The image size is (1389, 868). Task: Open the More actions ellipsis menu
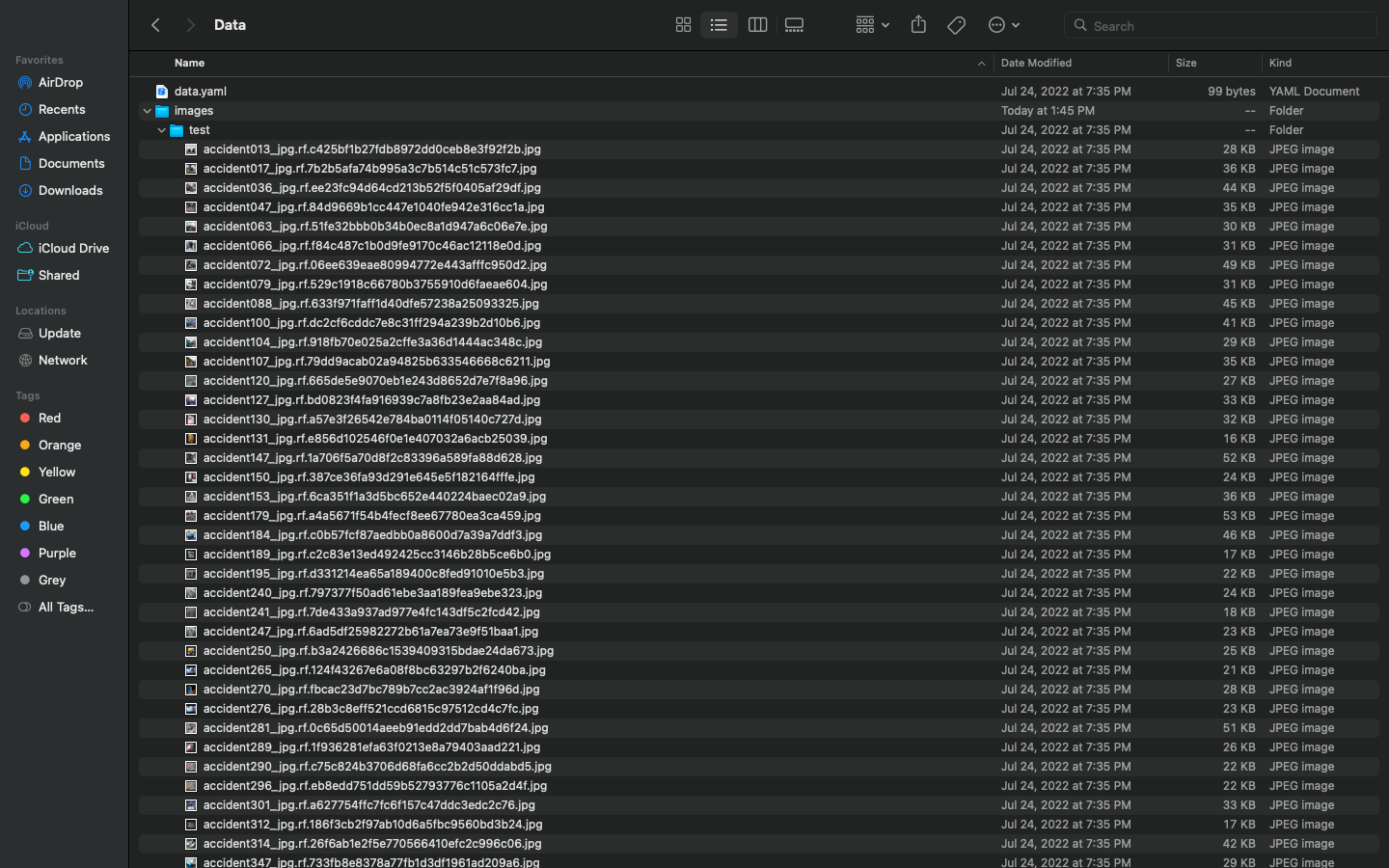point(1003,24)
